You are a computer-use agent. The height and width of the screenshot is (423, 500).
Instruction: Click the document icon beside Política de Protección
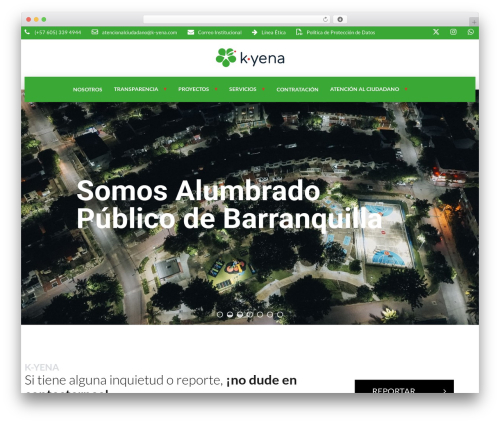point(299,32)
